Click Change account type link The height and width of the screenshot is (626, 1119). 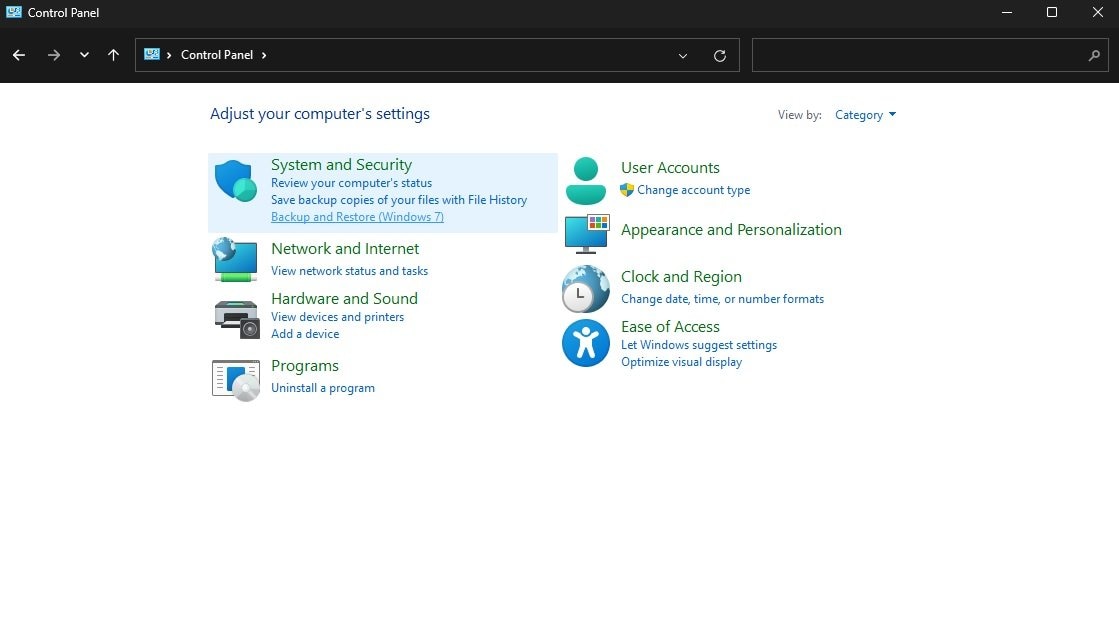(693, 190)
